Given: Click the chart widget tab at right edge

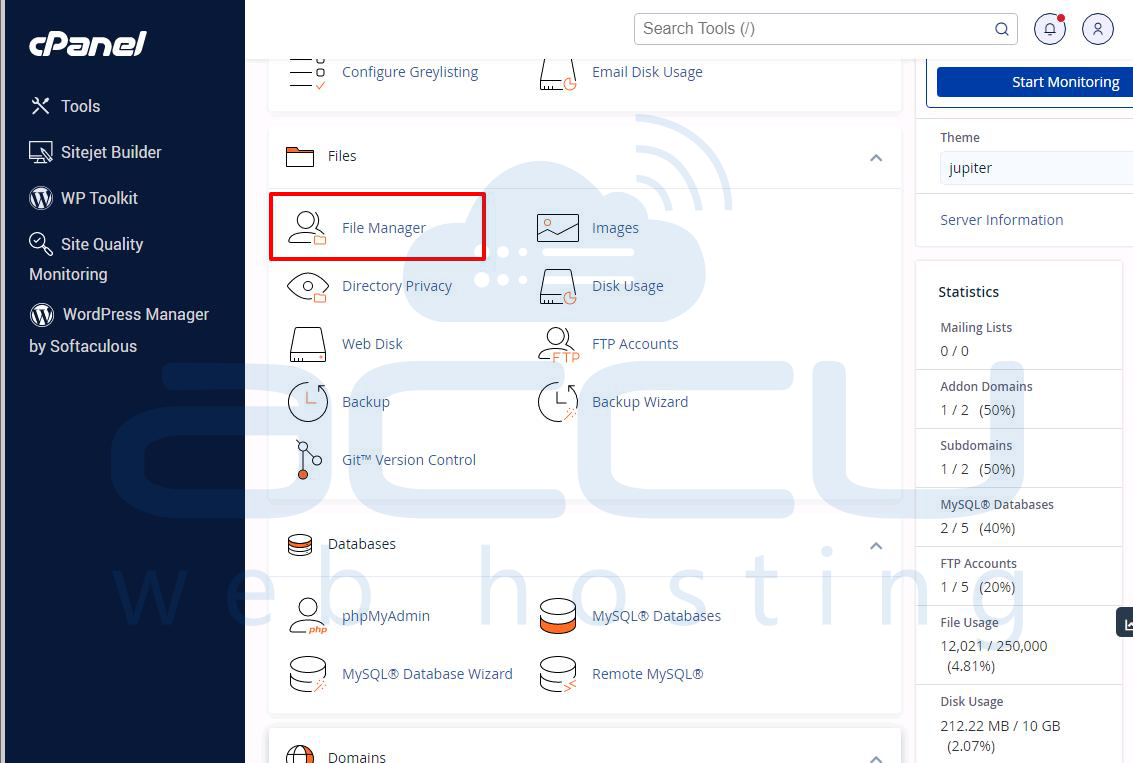Looking at the screenshot, I should [1125, 623].
